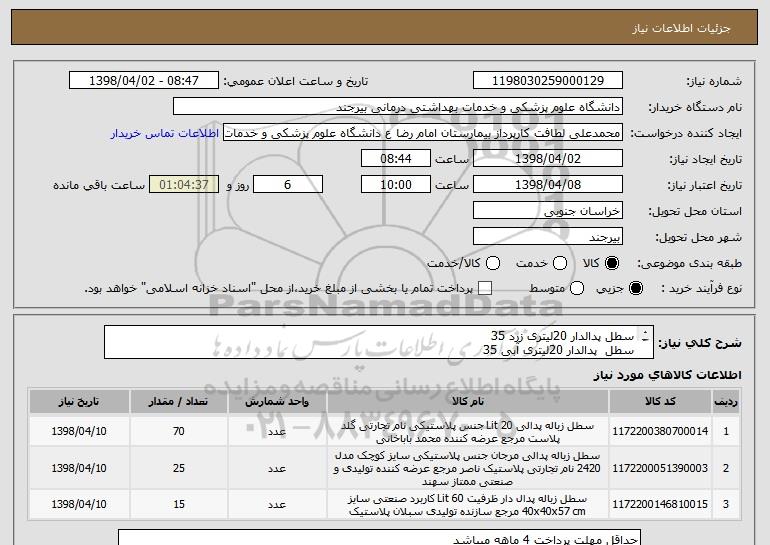Click the delivery city field بیرجند
770x545 pixels.
pos(548,237)
